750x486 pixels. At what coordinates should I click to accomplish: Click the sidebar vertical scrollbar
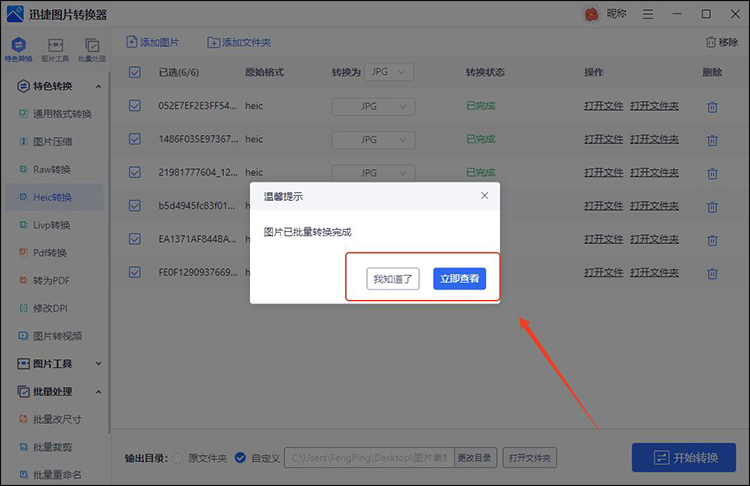[109, 254]
